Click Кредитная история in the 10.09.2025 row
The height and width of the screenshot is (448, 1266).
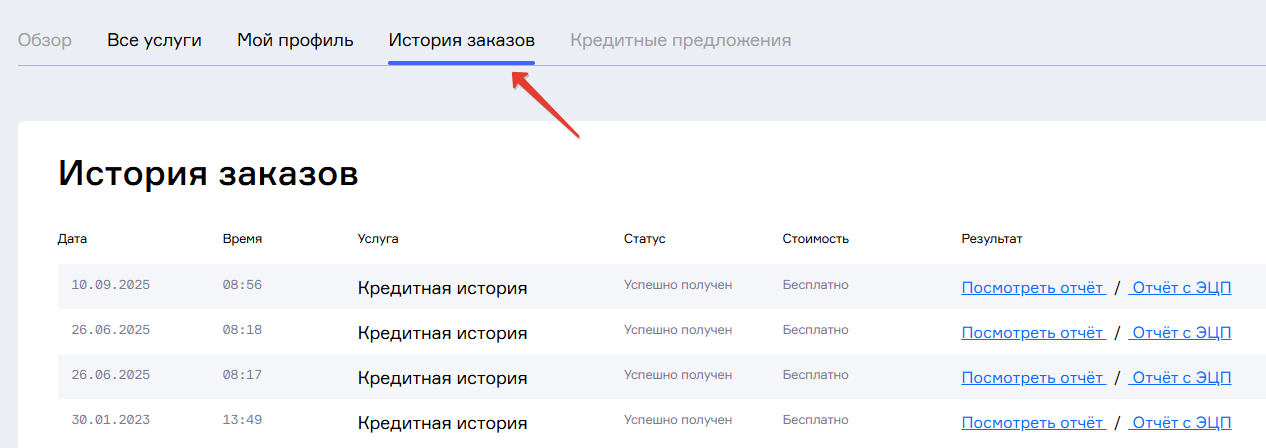442,288
